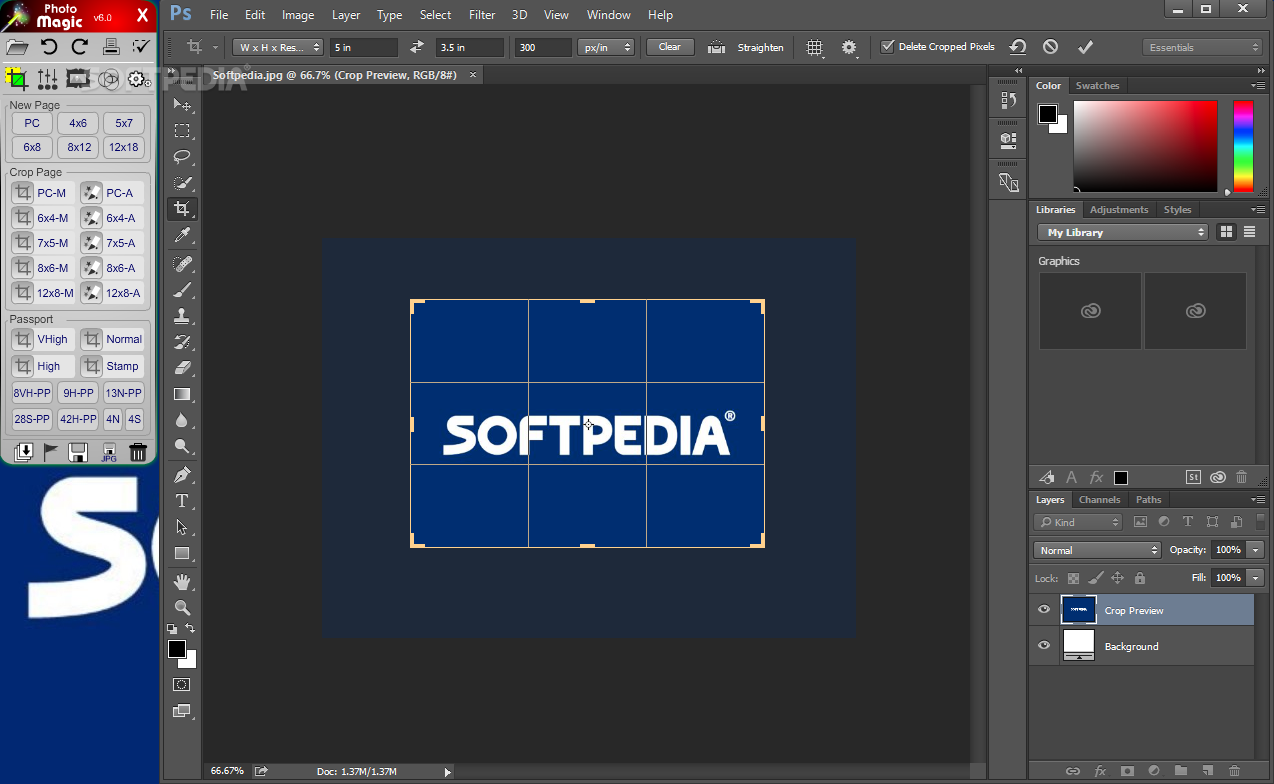
Task: Select the Hand tool
Action: [182, 581]
